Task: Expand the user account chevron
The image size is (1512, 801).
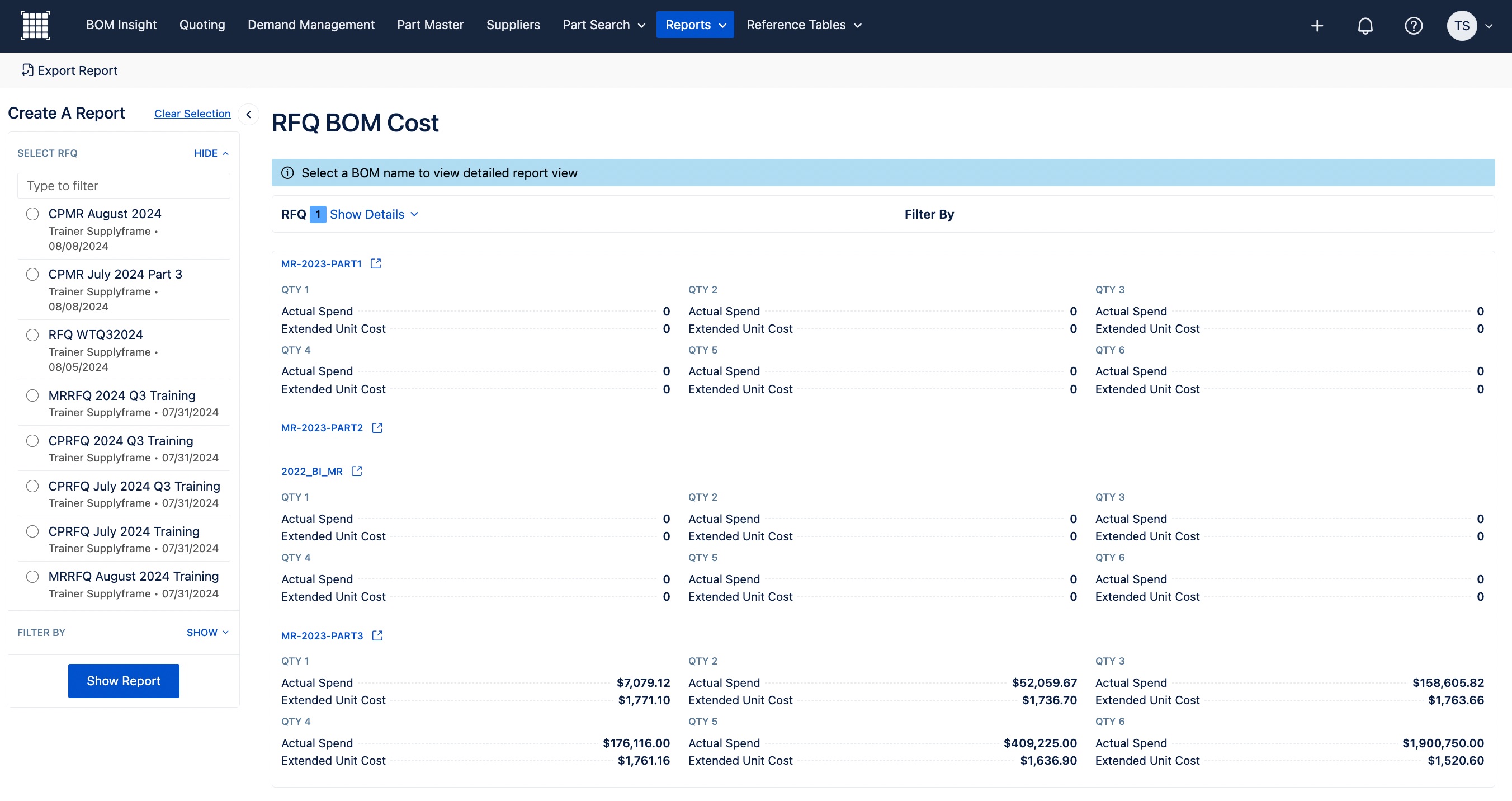Action: click(x=1489, y=26)
